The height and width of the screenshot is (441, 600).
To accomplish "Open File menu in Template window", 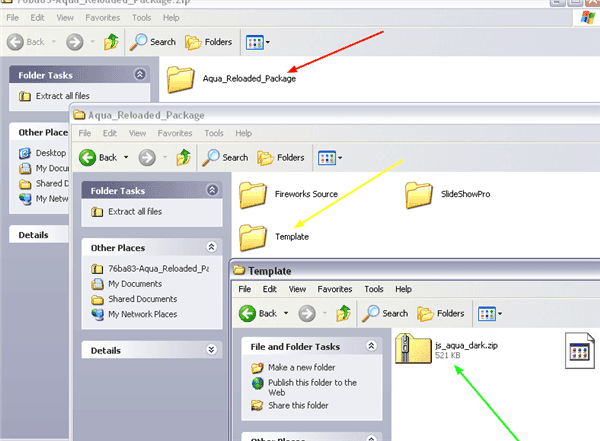I will point(245,289).
